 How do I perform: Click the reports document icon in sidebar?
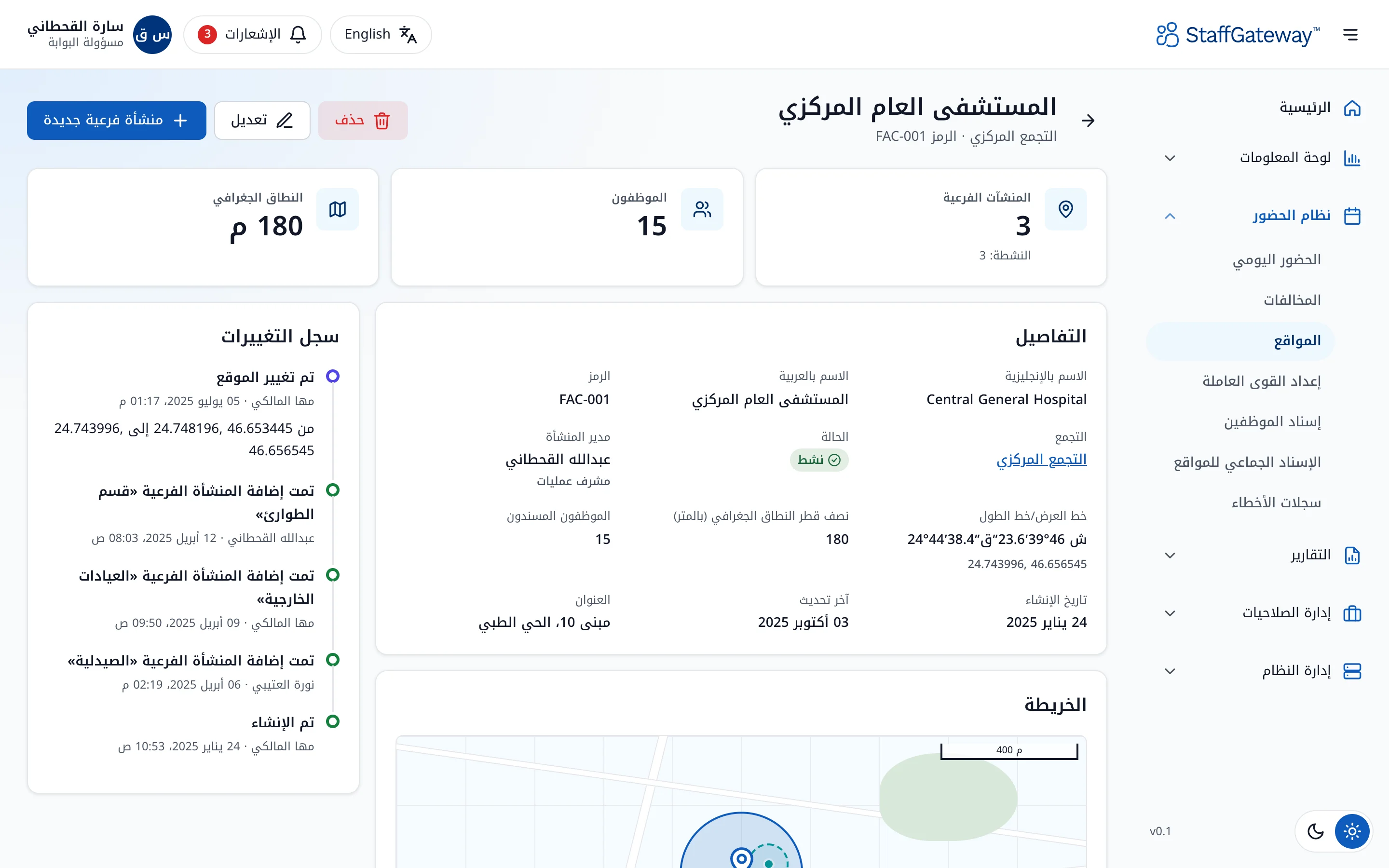point(1352,555)
